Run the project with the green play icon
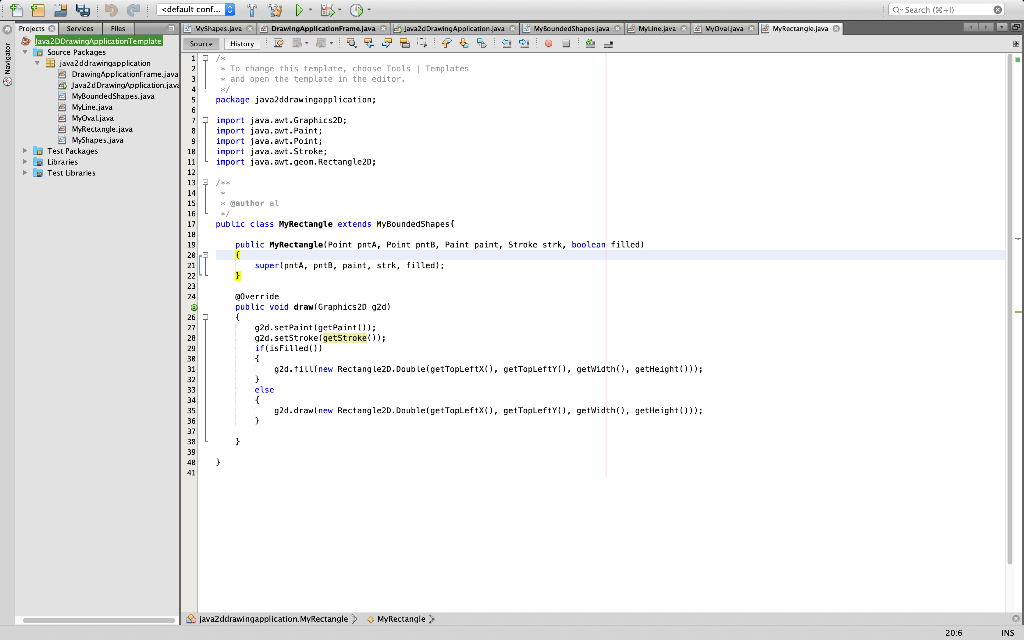 tap(299, 9)
